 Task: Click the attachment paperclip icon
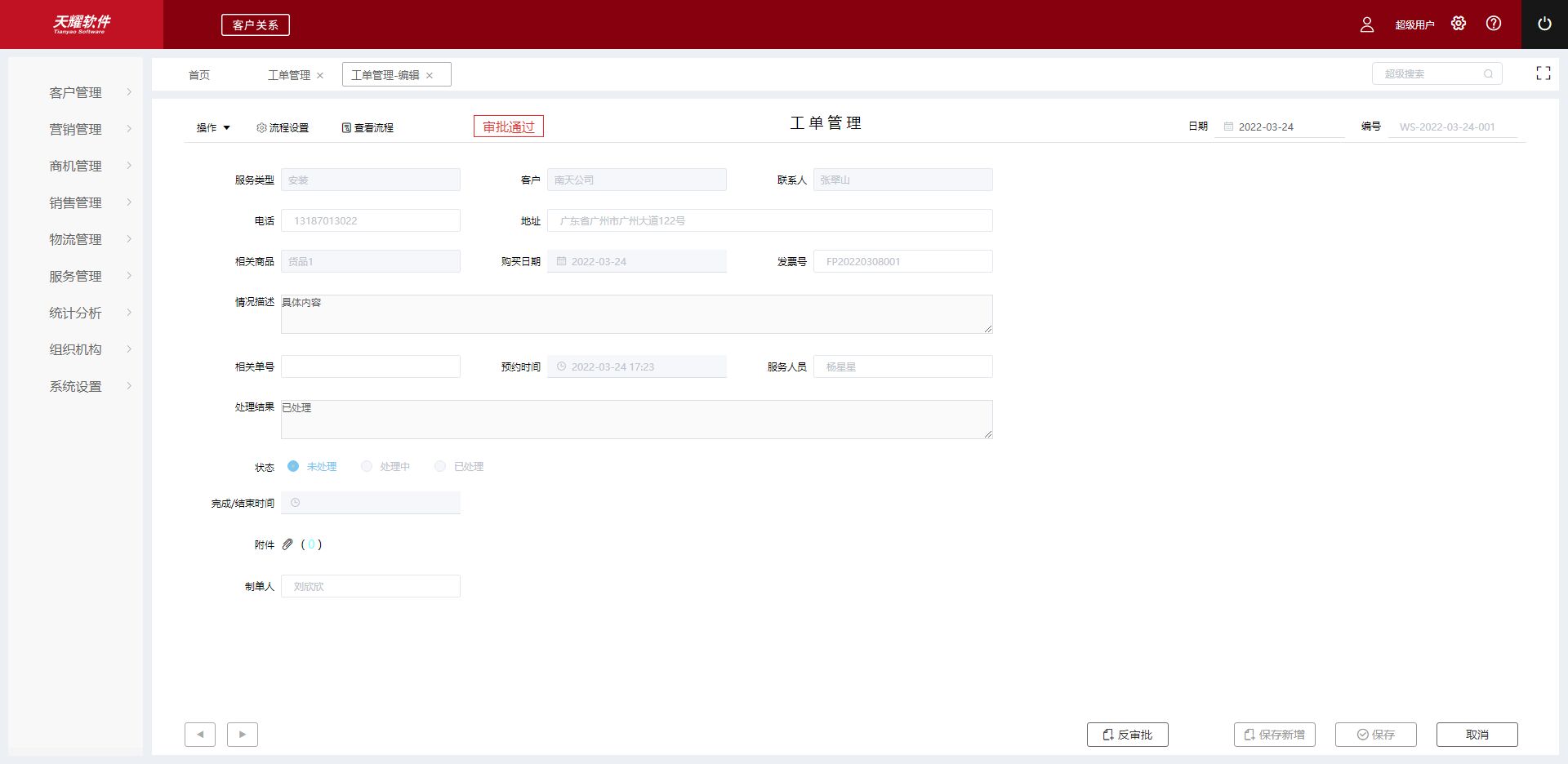pos(287,544)
